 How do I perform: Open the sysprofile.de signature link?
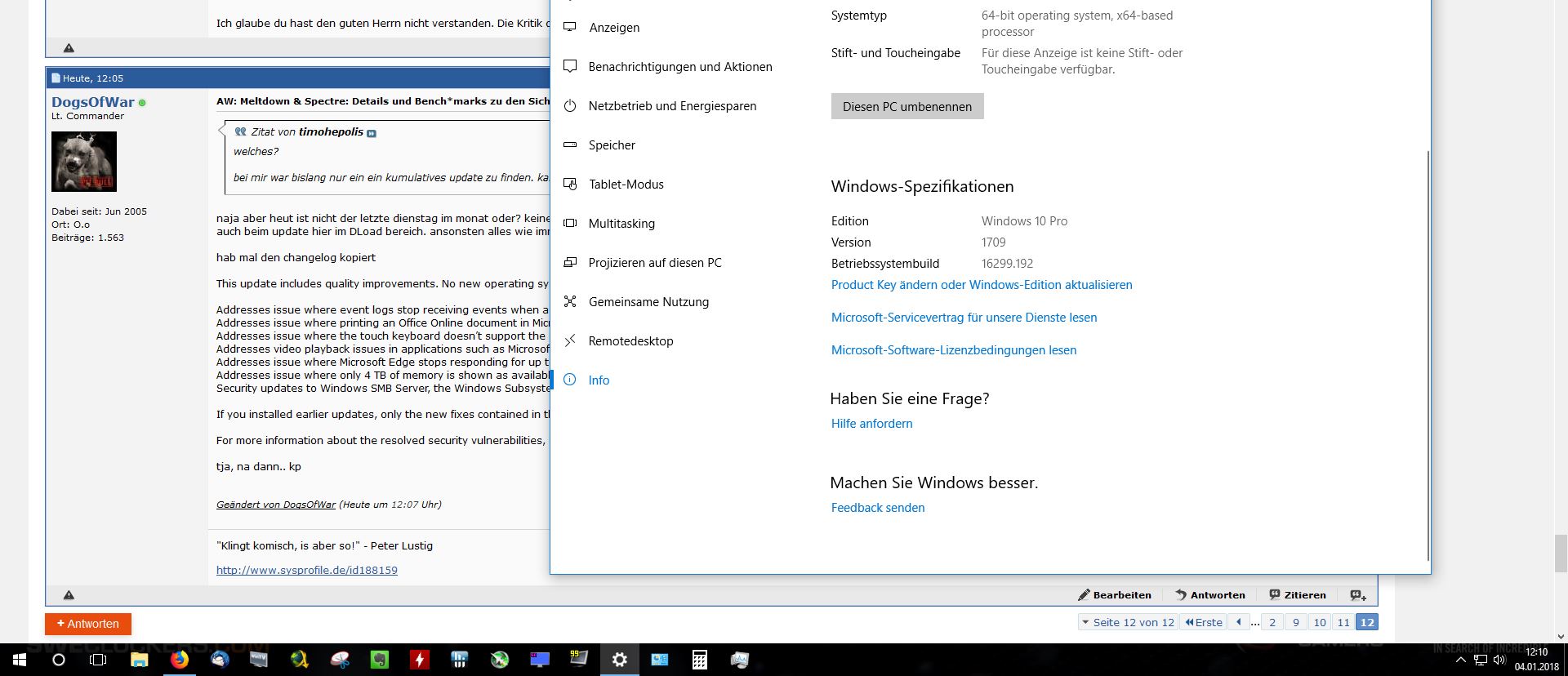[x=306, y=570]
